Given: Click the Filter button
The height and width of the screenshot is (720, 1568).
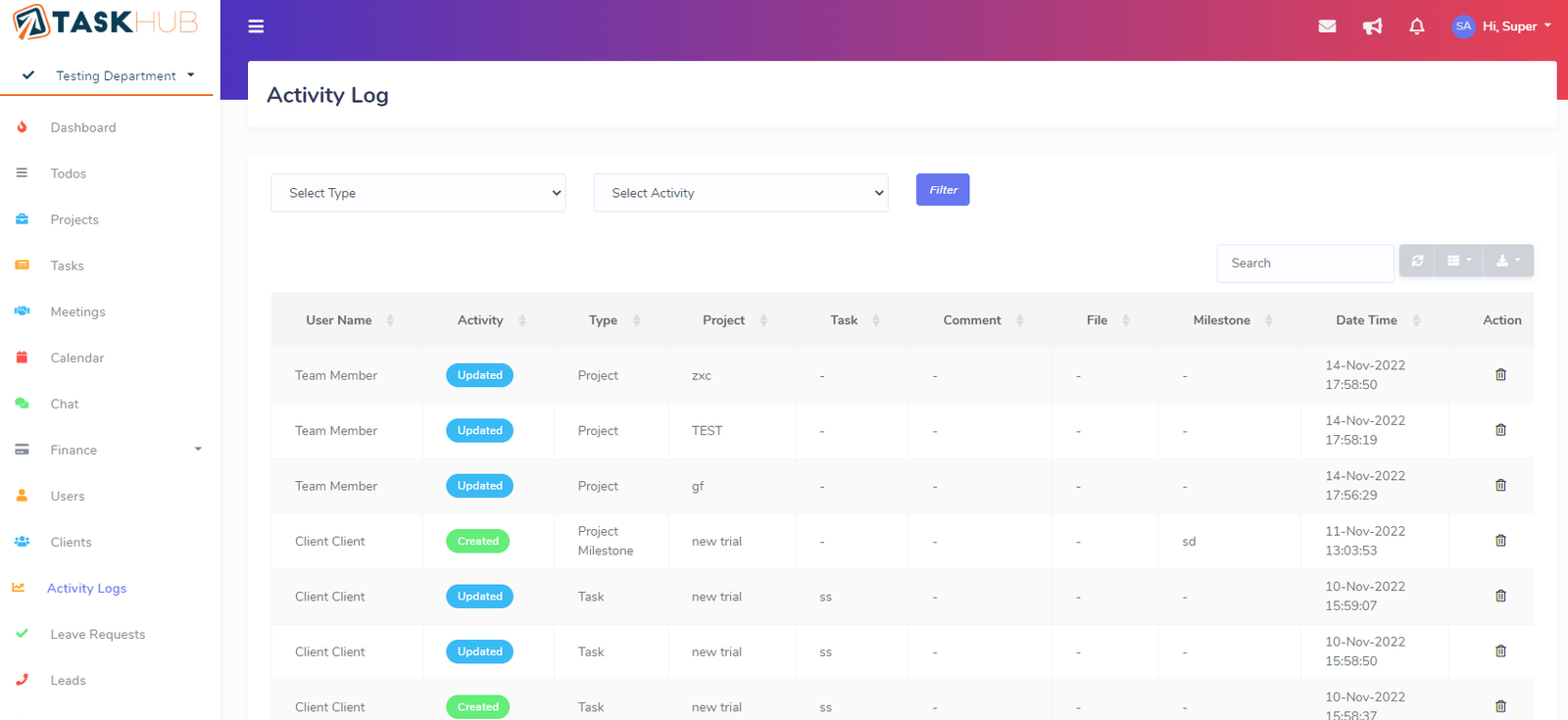Looking at the screenshot, I should (943, 190).
